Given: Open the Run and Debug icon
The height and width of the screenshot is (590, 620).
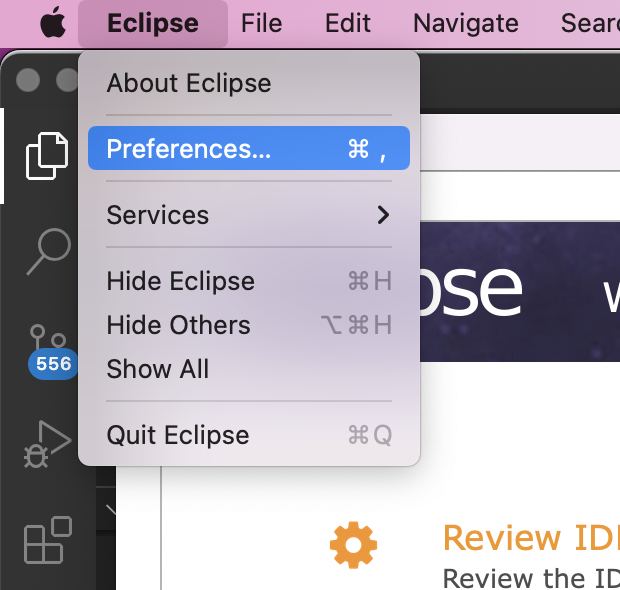Looking at the screenshot, I should coord(47,444).
